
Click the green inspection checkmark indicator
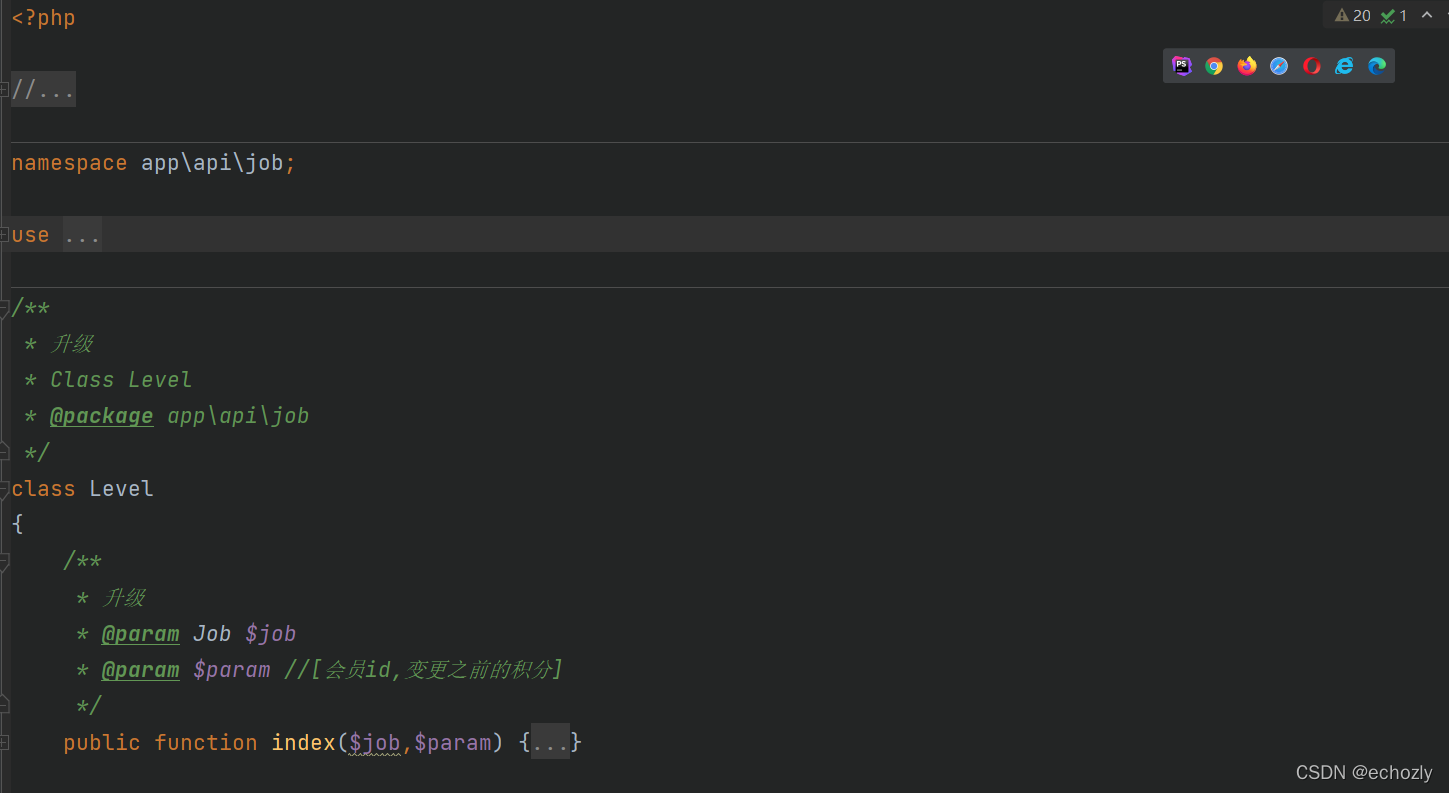(x=1392, y=15)
